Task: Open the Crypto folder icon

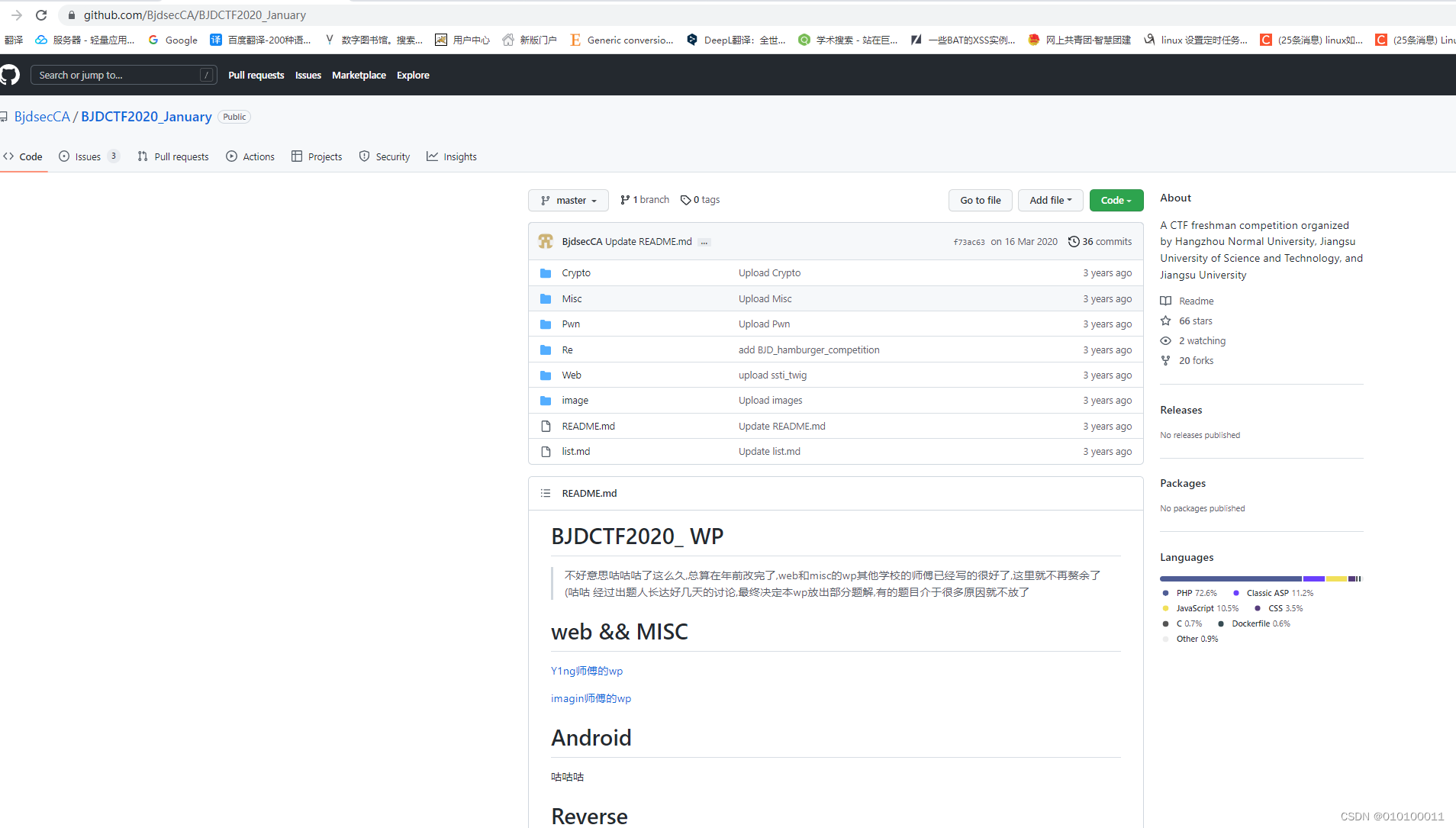Action: tap(545, 272)
